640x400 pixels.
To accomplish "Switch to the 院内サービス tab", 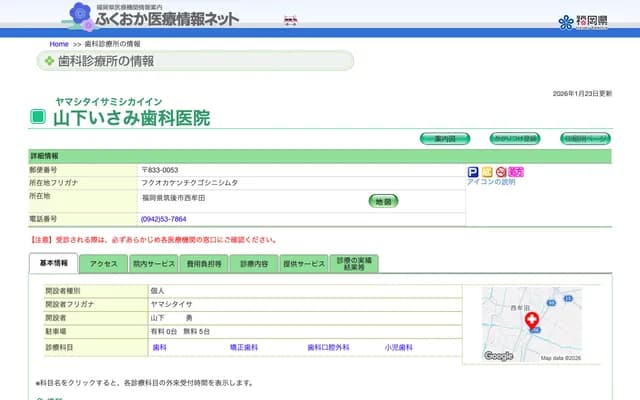I will pyautogui.click(x=153, y=264).
